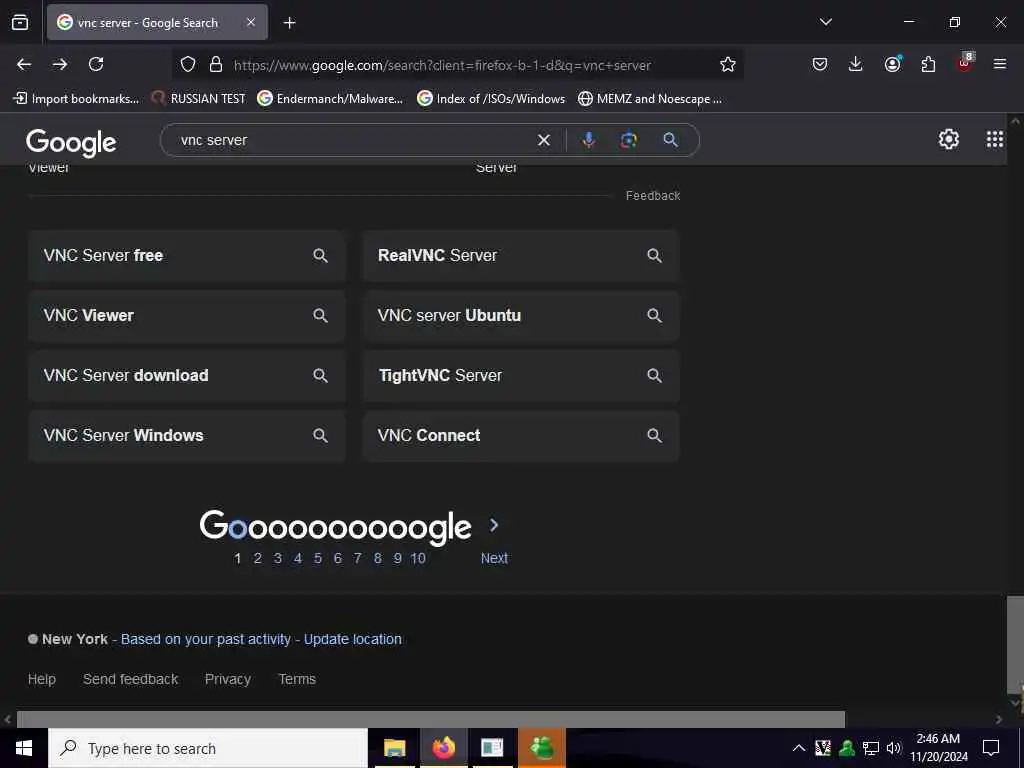Go to results page 3
Image resolution: width=1024 pixels, height=768 pixels.
pyautogui.click(x=278, y=558)
